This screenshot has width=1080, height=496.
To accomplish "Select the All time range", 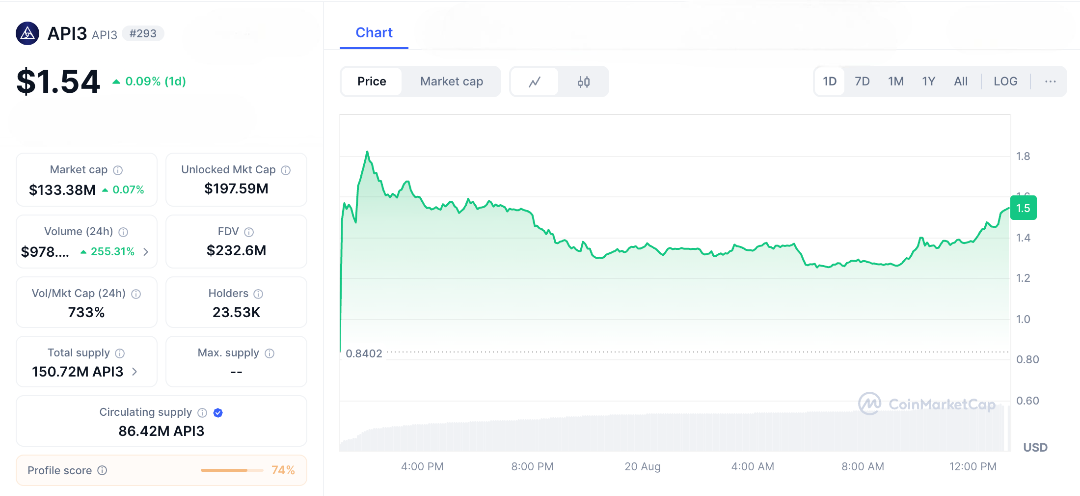I will 961,81.
